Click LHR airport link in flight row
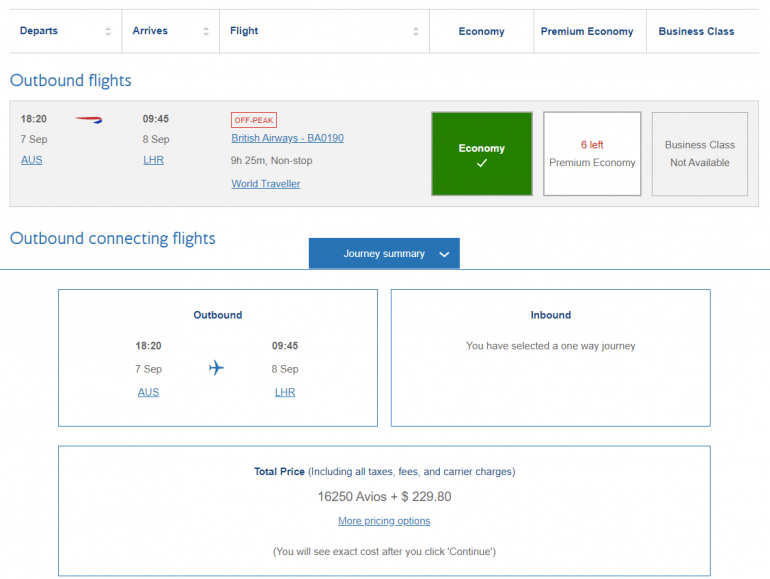 153,160
